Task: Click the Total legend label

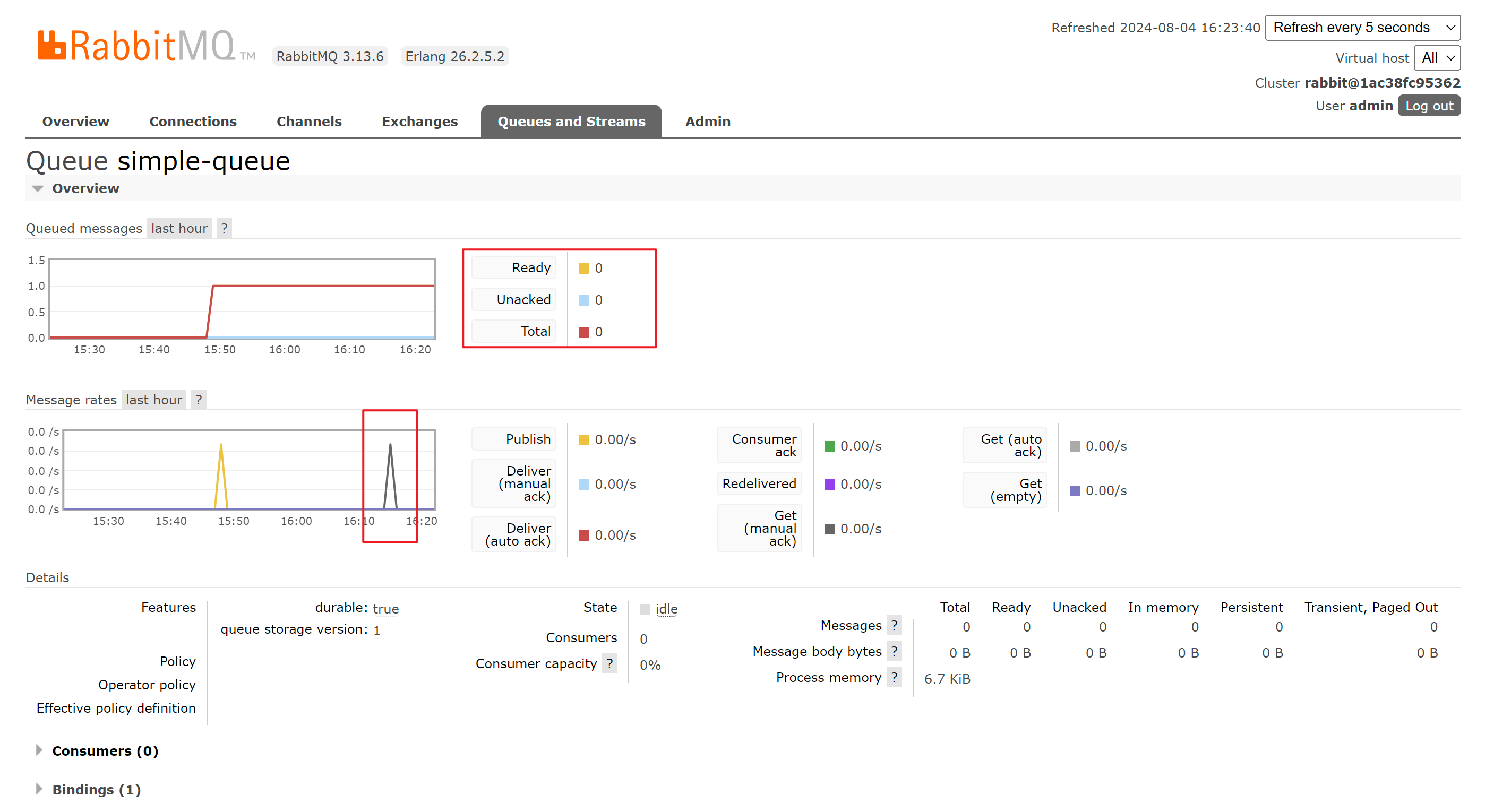Action: [514, 332]
